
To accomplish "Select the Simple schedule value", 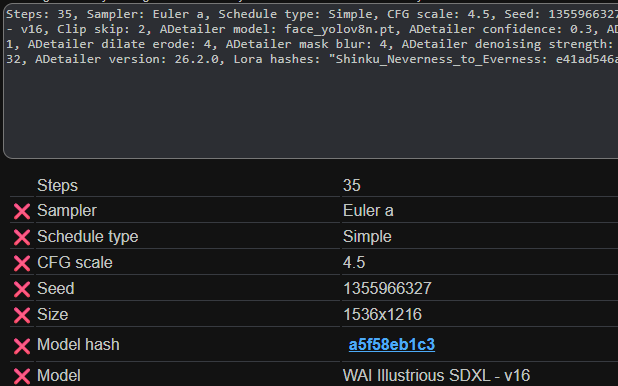I will [367, 237].
